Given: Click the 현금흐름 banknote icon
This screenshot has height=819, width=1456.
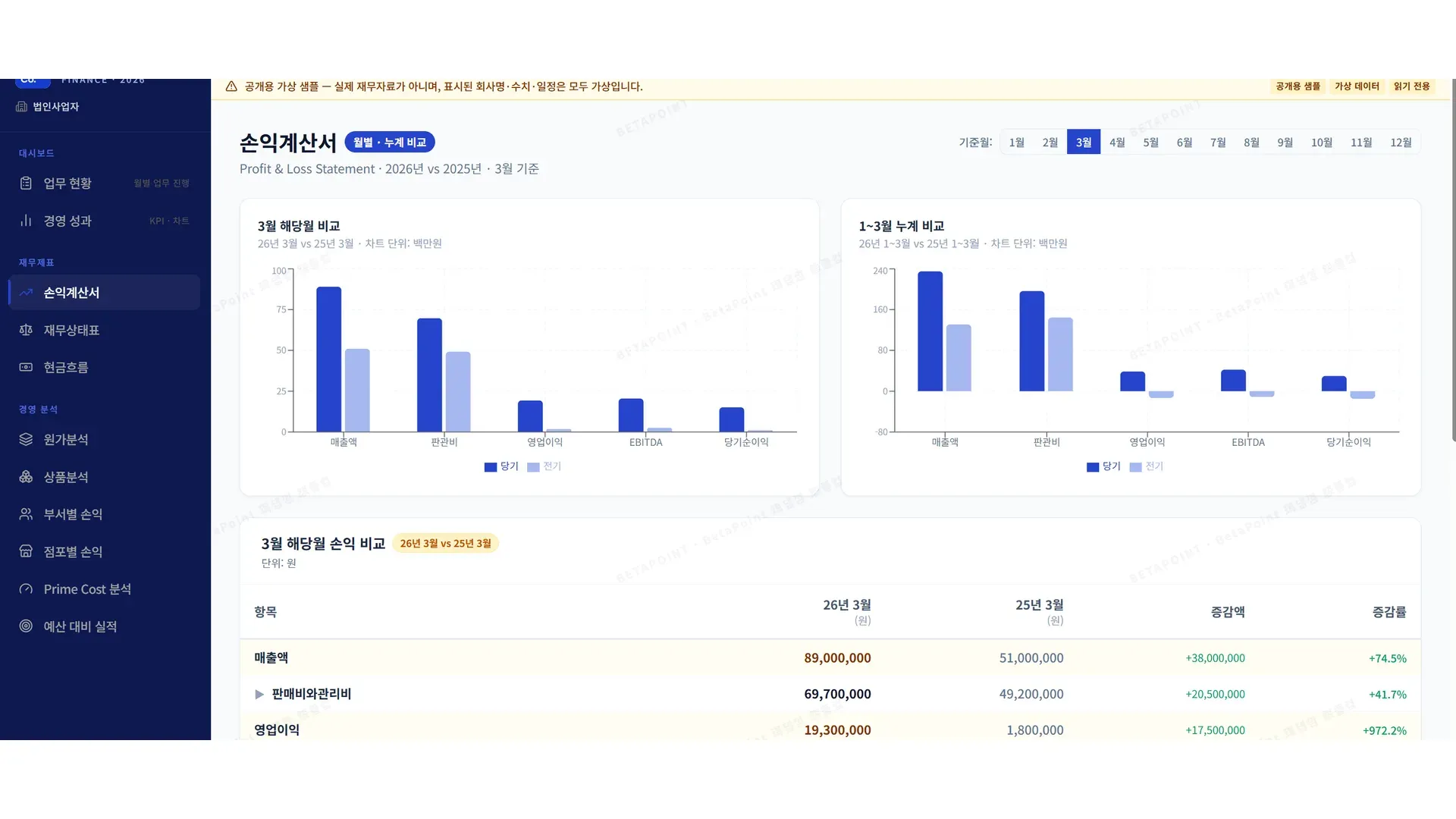Looking at the screenshot, I should 26,367.
